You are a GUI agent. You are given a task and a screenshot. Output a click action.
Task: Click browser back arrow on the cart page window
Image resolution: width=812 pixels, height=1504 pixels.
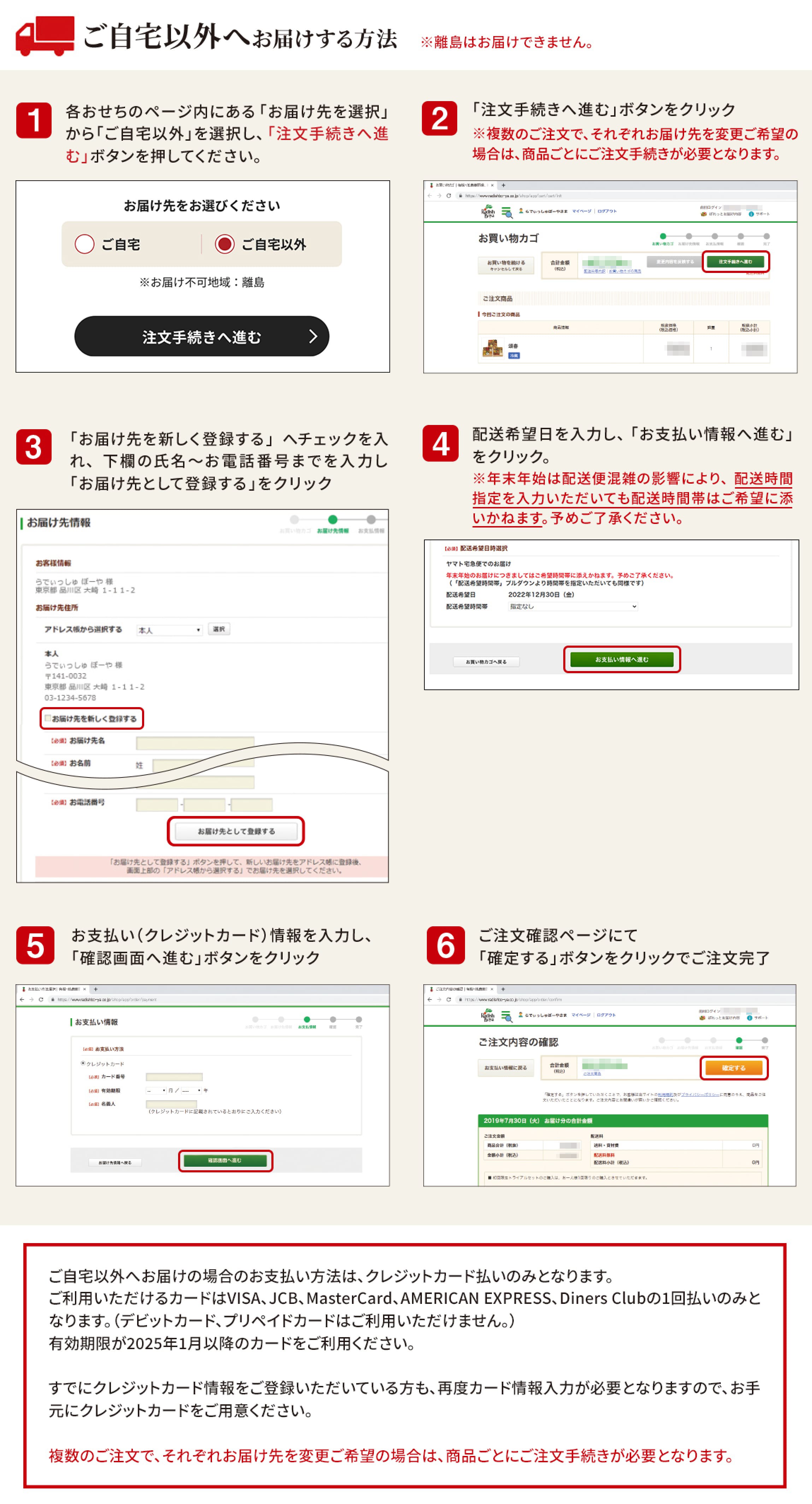click(x=430, y=196)
